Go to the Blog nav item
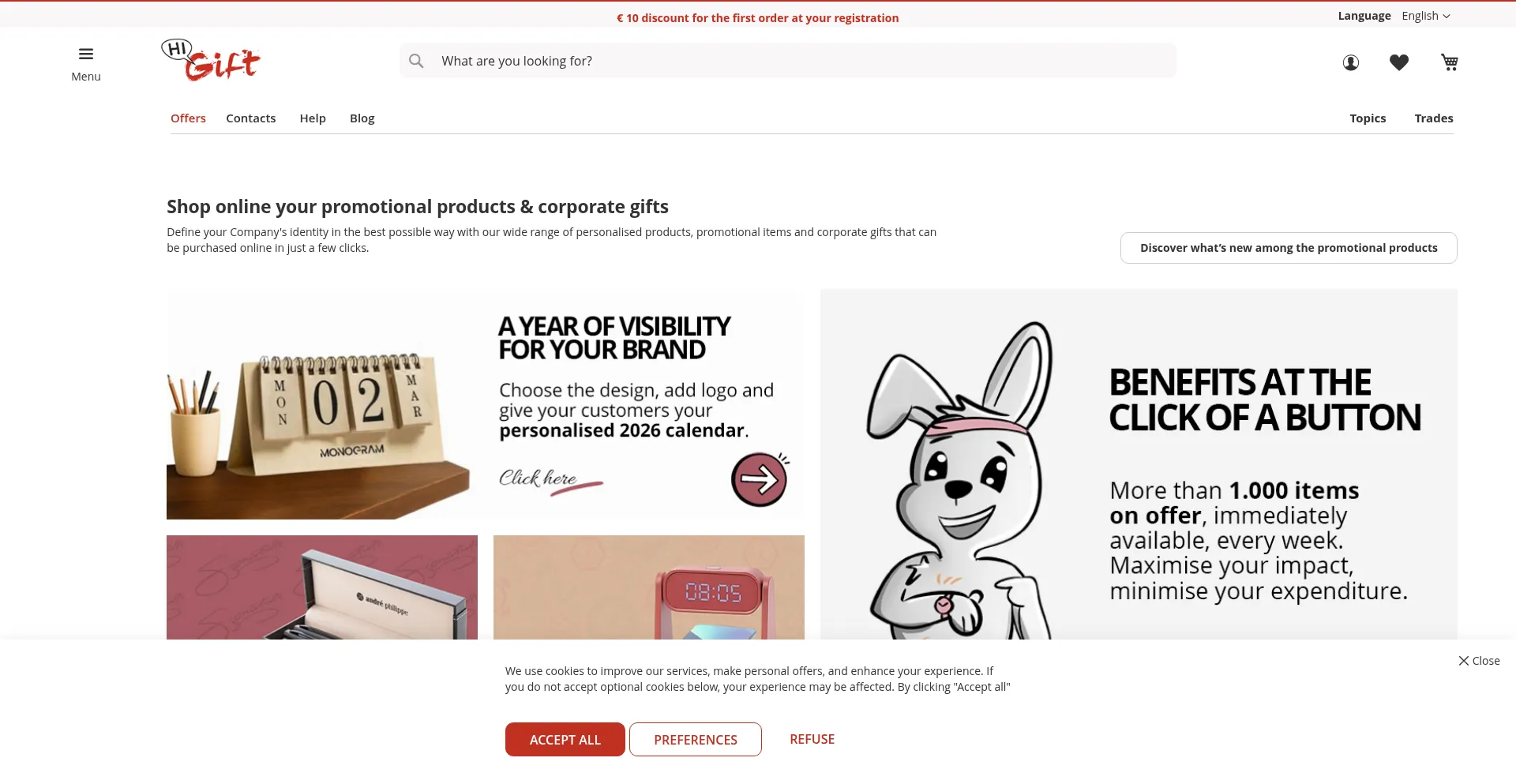The height and width of the screenshot is (784, 1516). click(x=362, y=118)
